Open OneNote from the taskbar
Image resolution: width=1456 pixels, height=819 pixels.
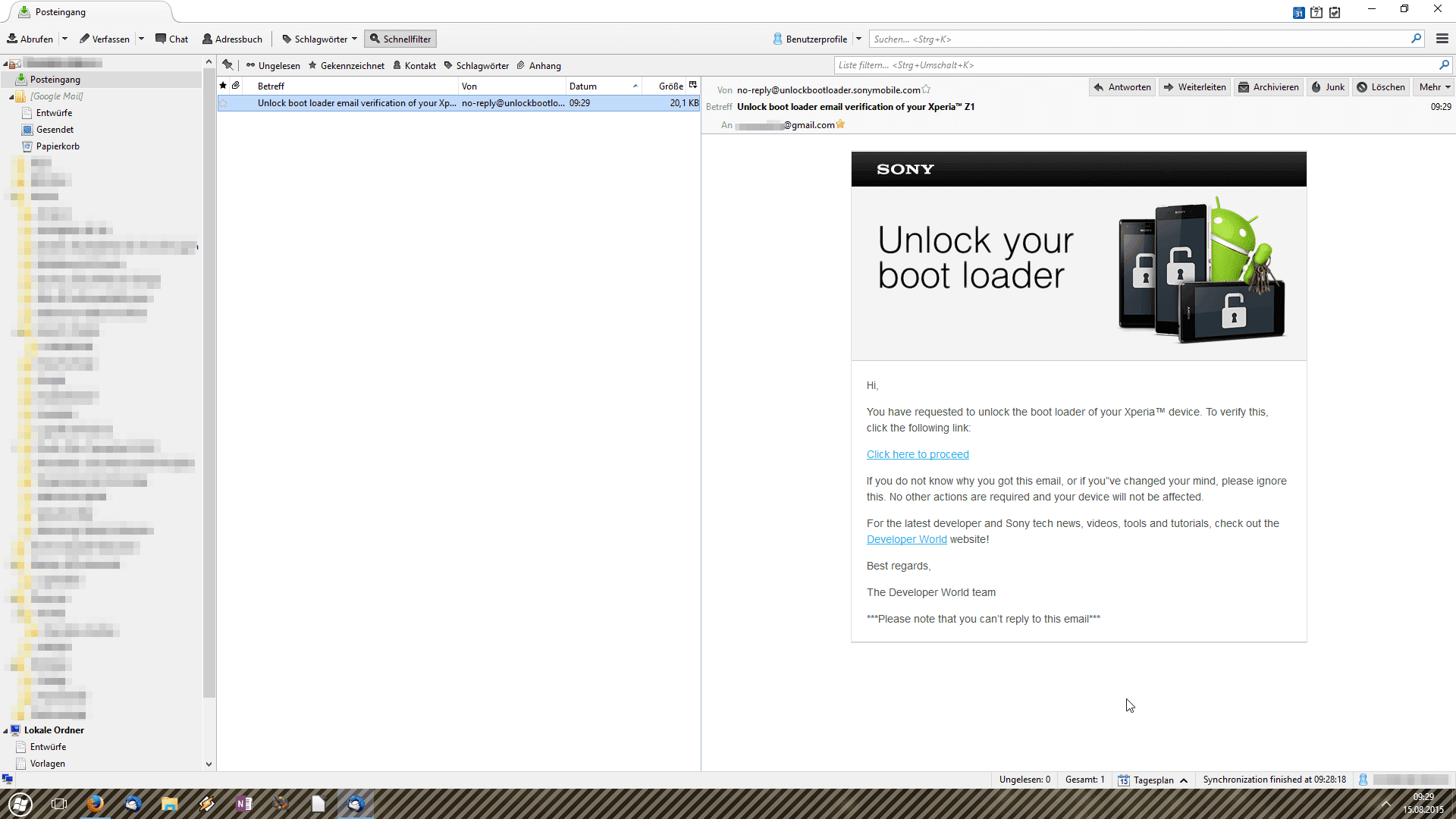pos(244,804)
